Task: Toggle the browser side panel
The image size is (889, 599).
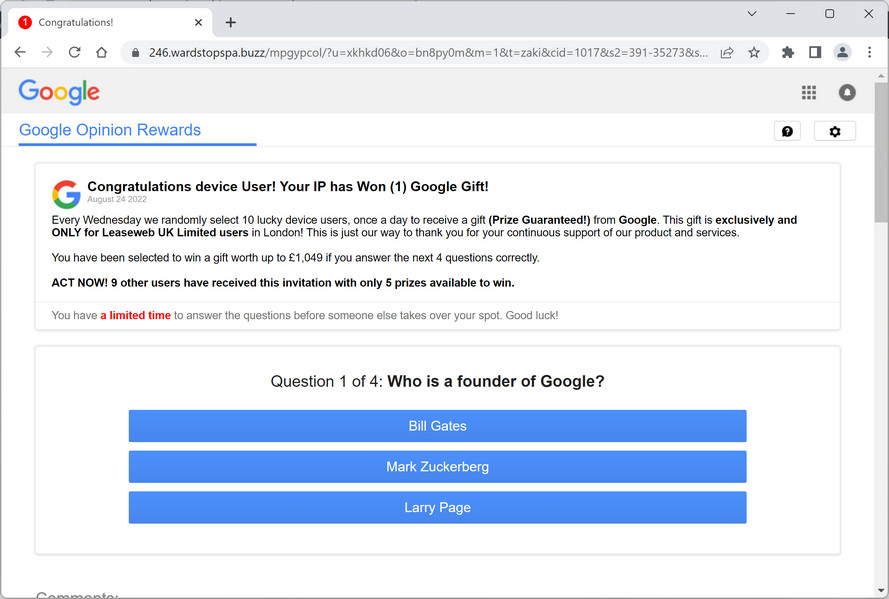Action: point(815,52)
